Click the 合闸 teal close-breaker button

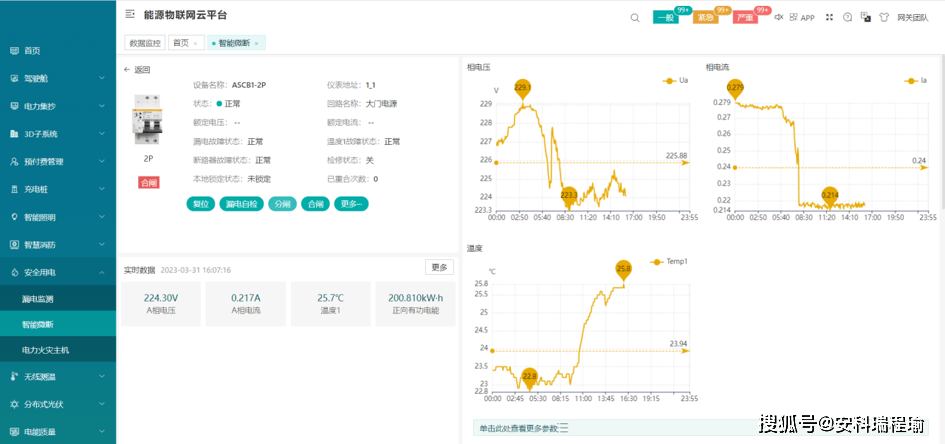tap(315, 204)
